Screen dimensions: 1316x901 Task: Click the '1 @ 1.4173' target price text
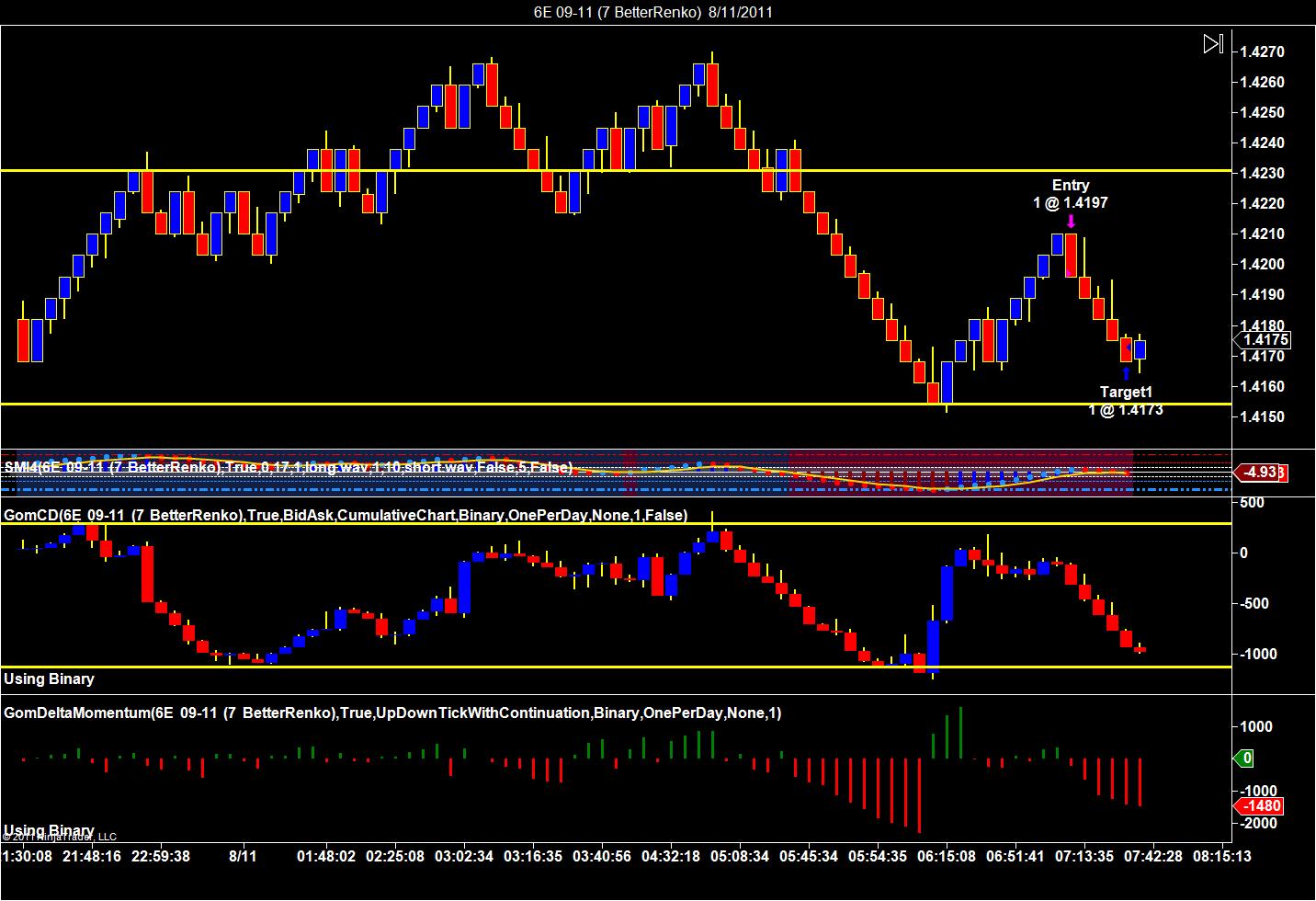1126,410
